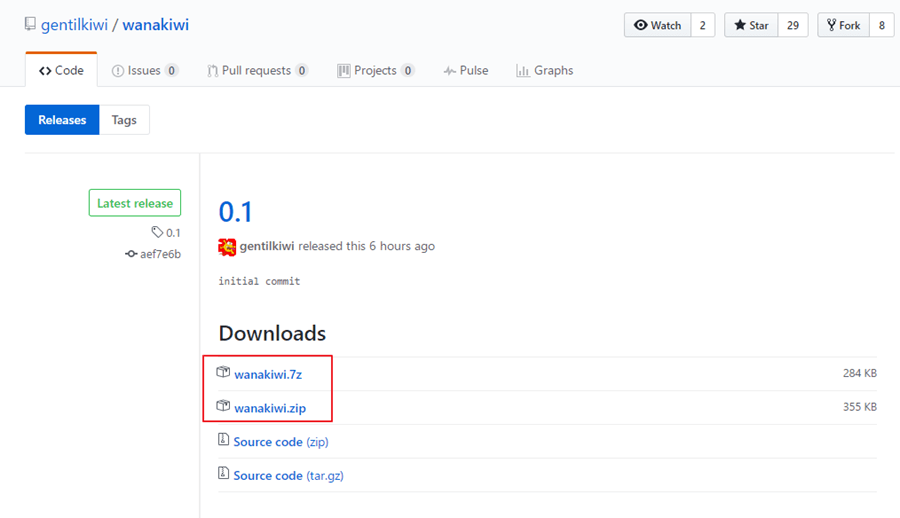Fork the repository
900x518 pixels.
[x=844, y=25]
